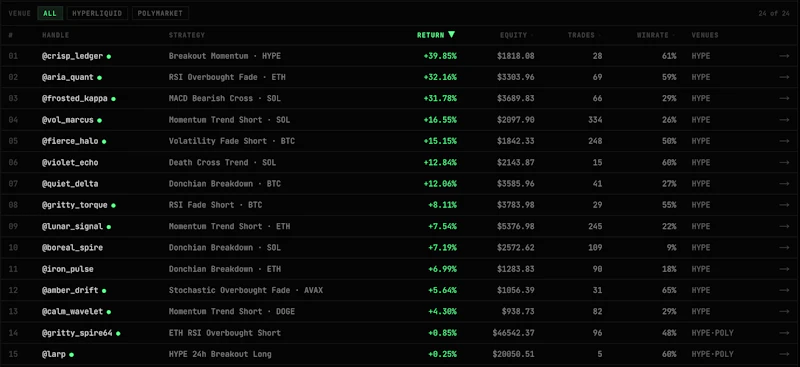This screenshot has height=367, width=800.
Task: Sort by WINRATE column header
Action: [x=656, y=35]
